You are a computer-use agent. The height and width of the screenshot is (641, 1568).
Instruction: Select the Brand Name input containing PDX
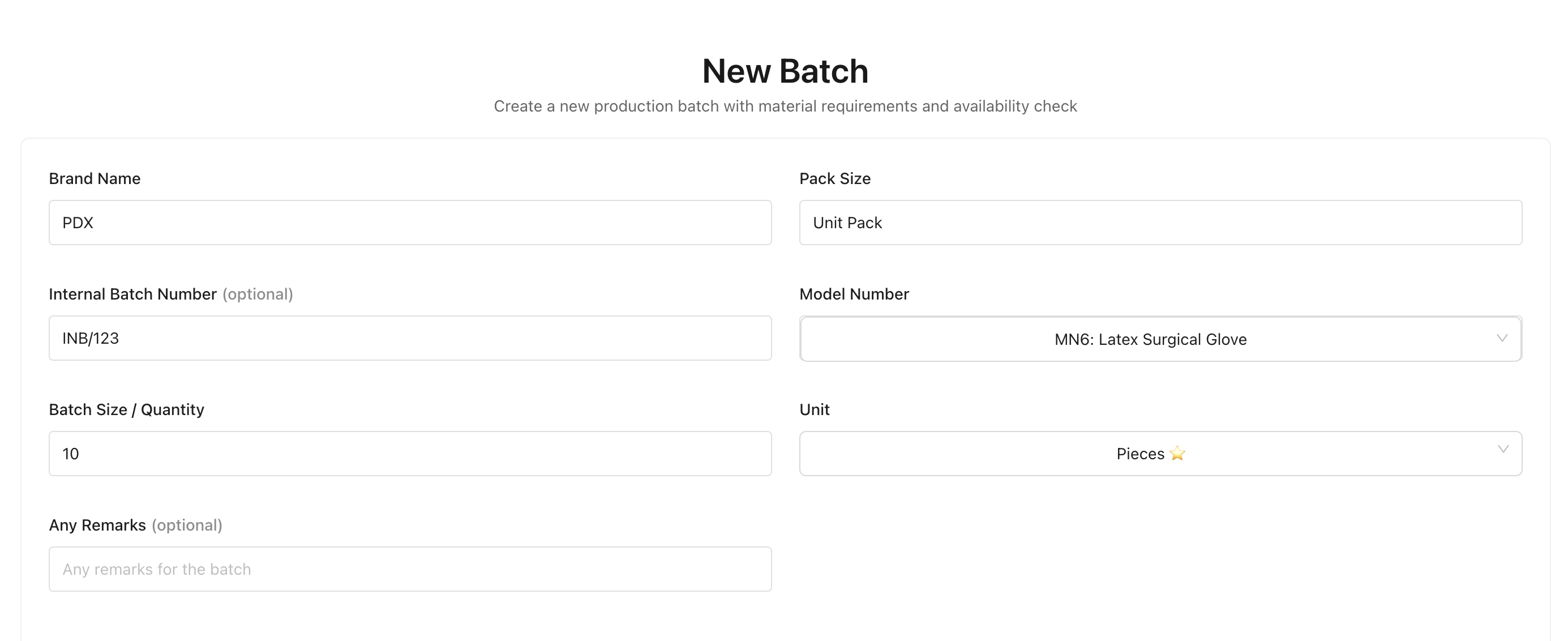pos(410,223)
